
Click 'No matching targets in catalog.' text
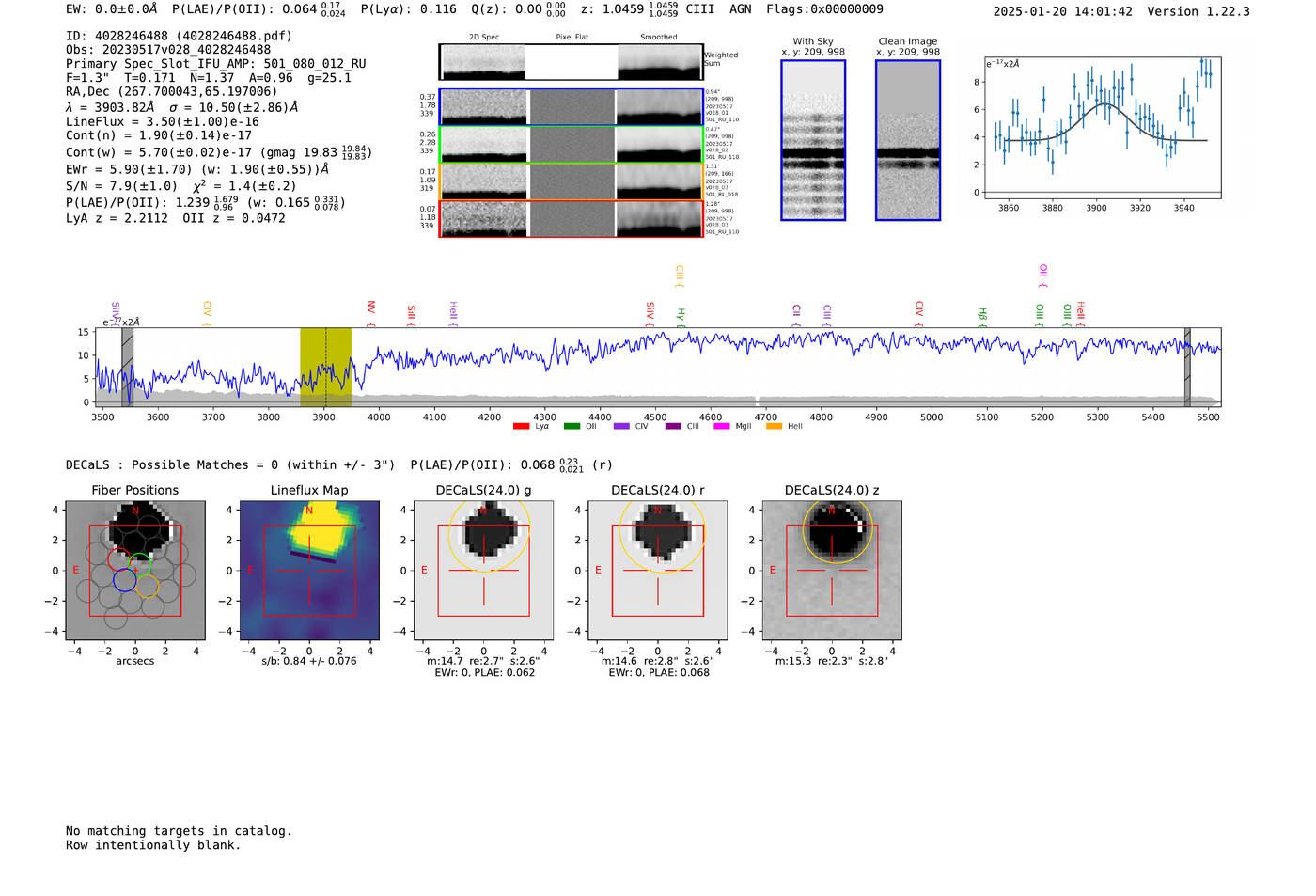point(179,831)
